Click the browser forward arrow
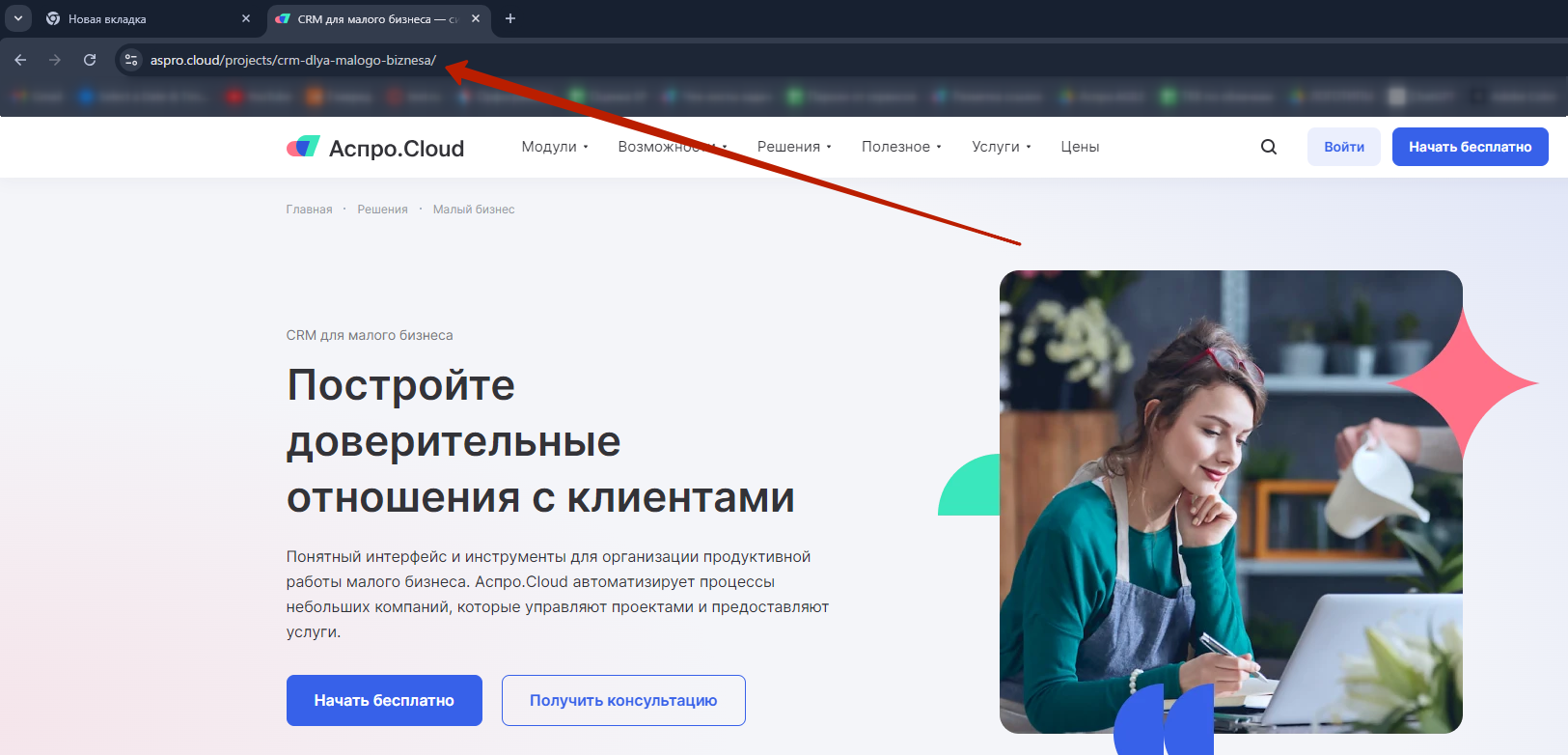This screenshot has width=1568, height=755. point(55,60)
